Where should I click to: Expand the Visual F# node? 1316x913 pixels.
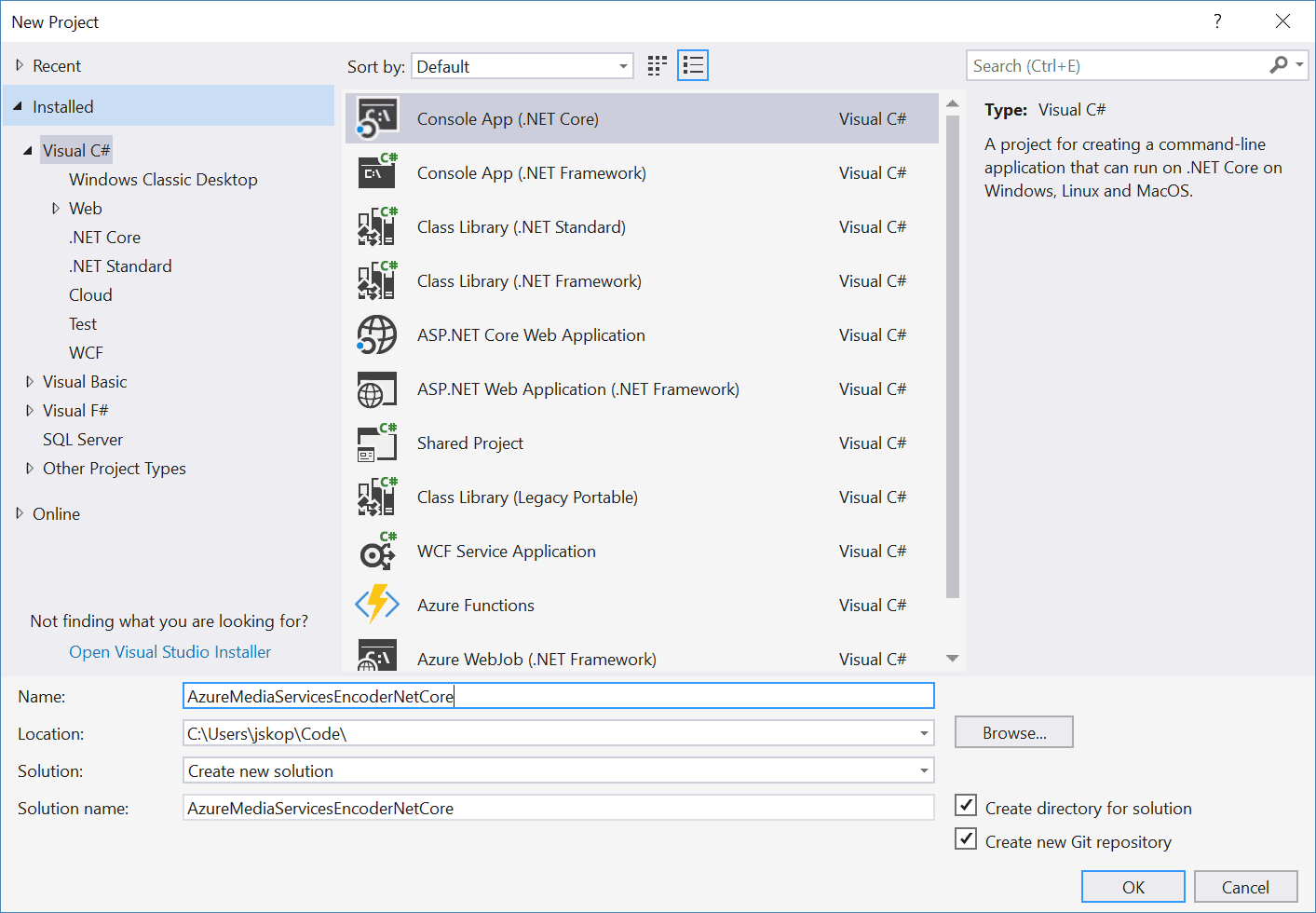(30, 410)
